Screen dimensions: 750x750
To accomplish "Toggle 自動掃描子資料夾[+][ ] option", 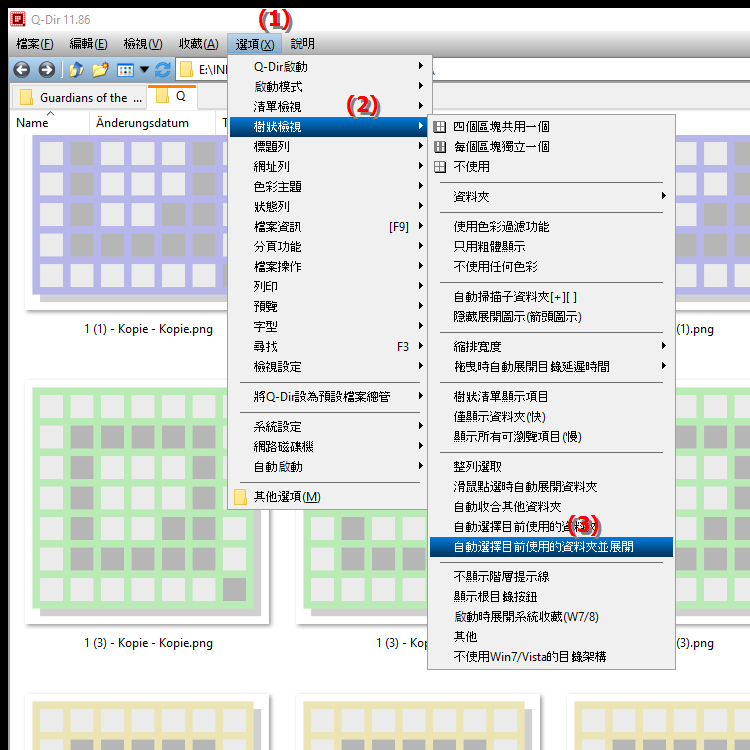I will (x=551, y=297).
